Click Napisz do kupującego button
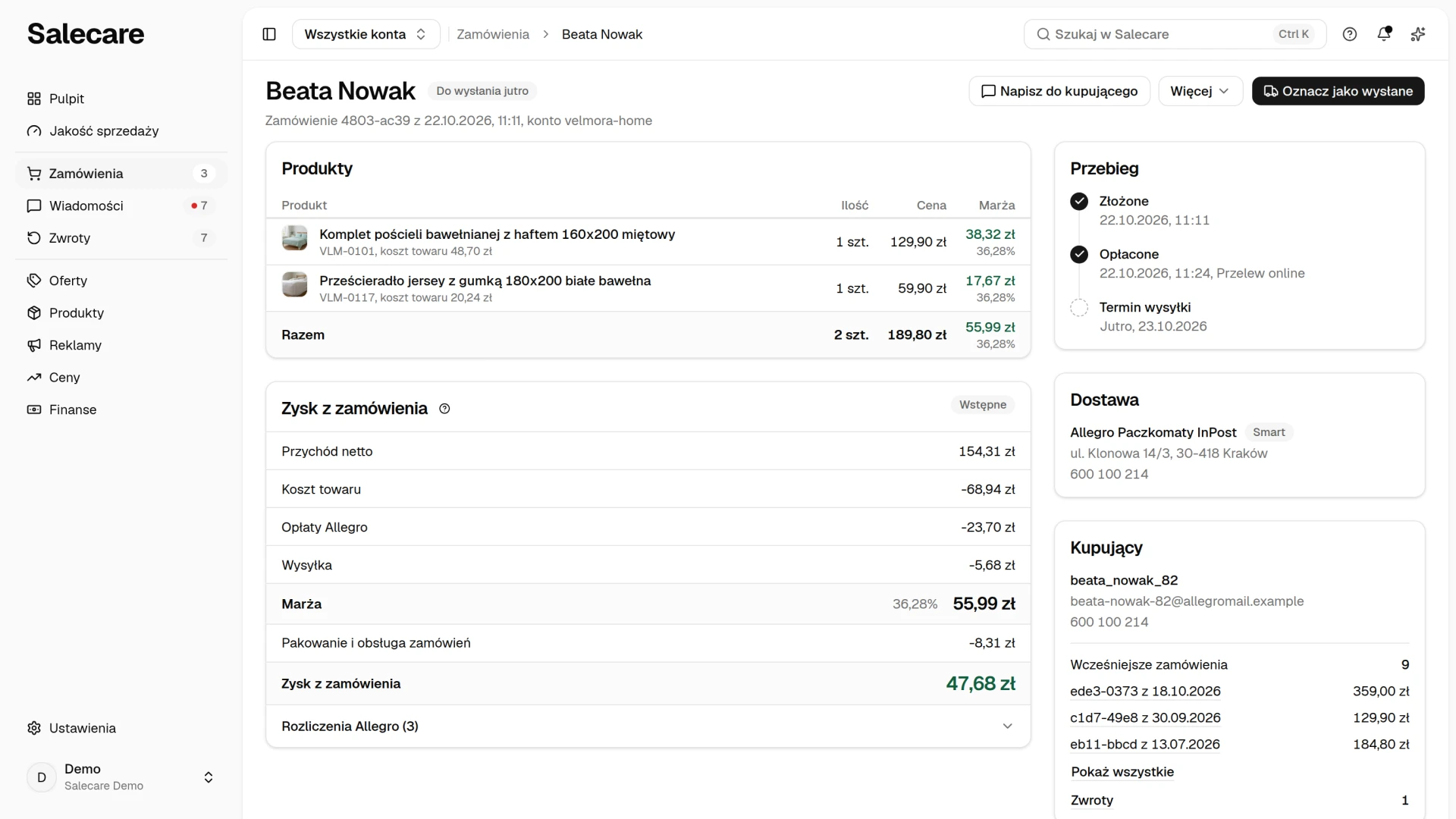Viewport: 1456px width, 819px height. (1059, 91)
